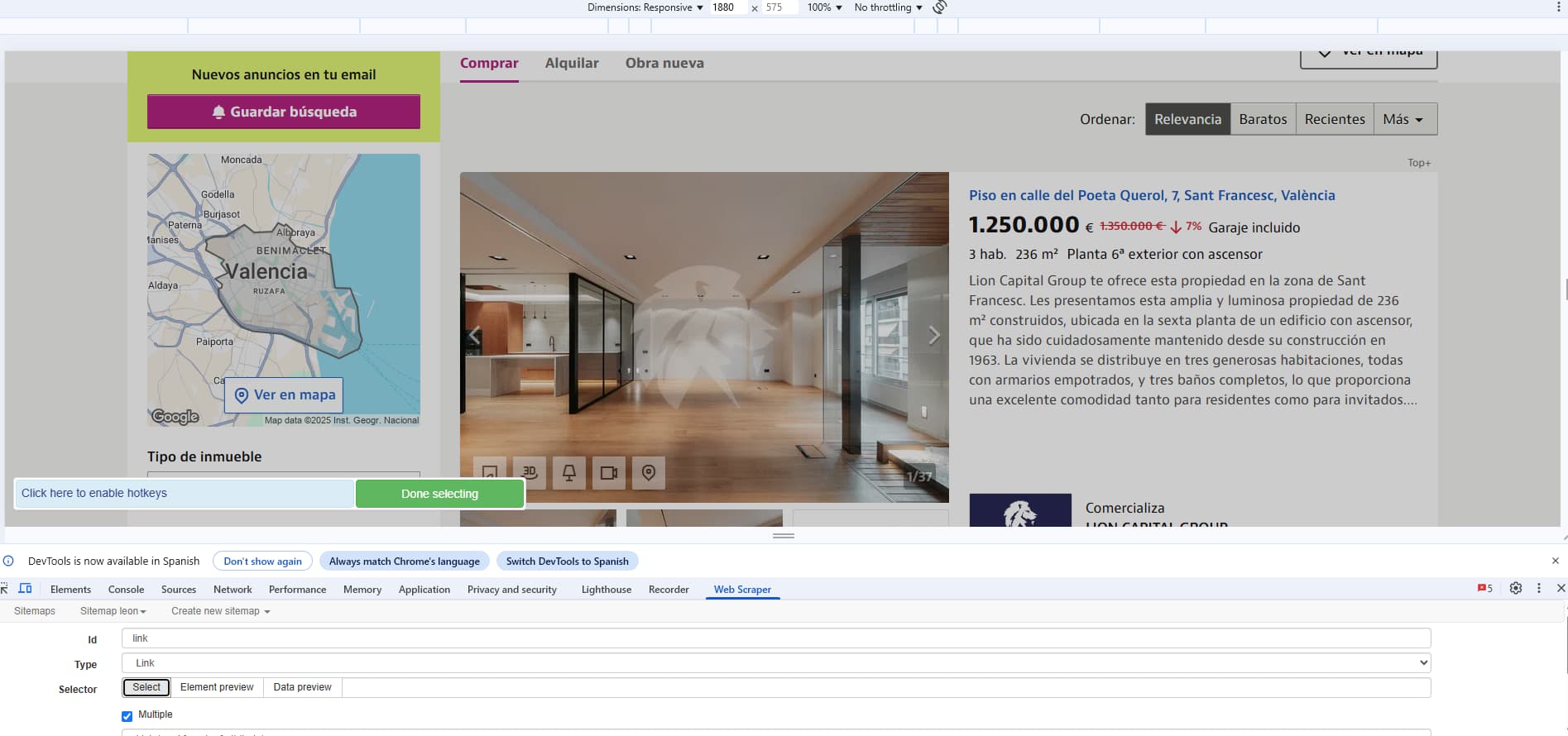Open the selector Type combo box

[775, 663]
